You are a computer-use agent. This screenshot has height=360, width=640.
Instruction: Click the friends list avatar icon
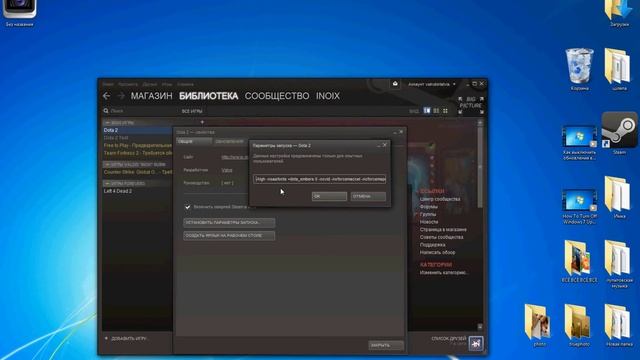[x=476, y=343]
